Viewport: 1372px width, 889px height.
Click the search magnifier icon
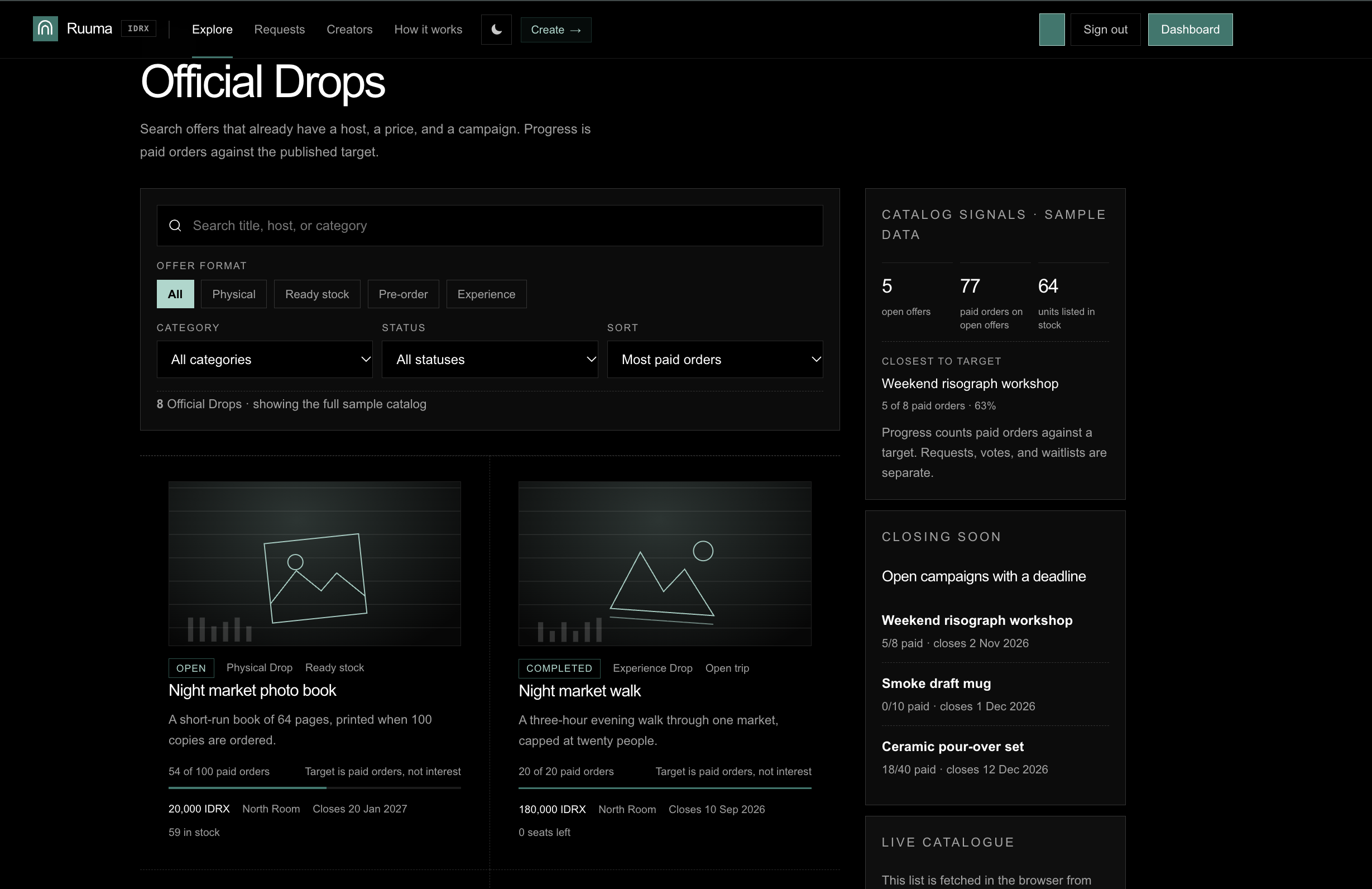click(x=175, y=226)
